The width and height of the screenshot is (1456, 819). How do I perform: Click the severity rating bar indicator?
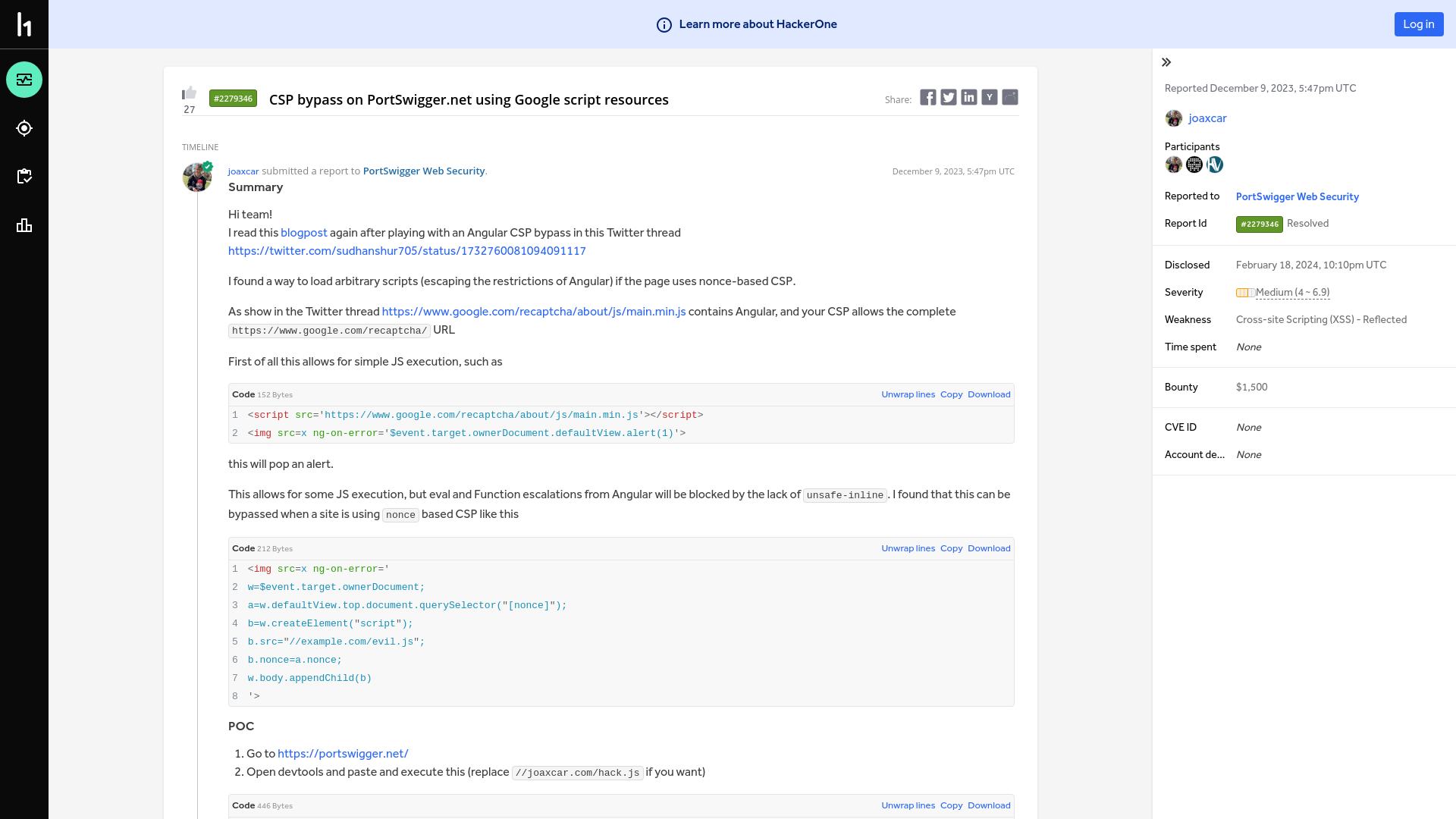(x=1245, y=293)
